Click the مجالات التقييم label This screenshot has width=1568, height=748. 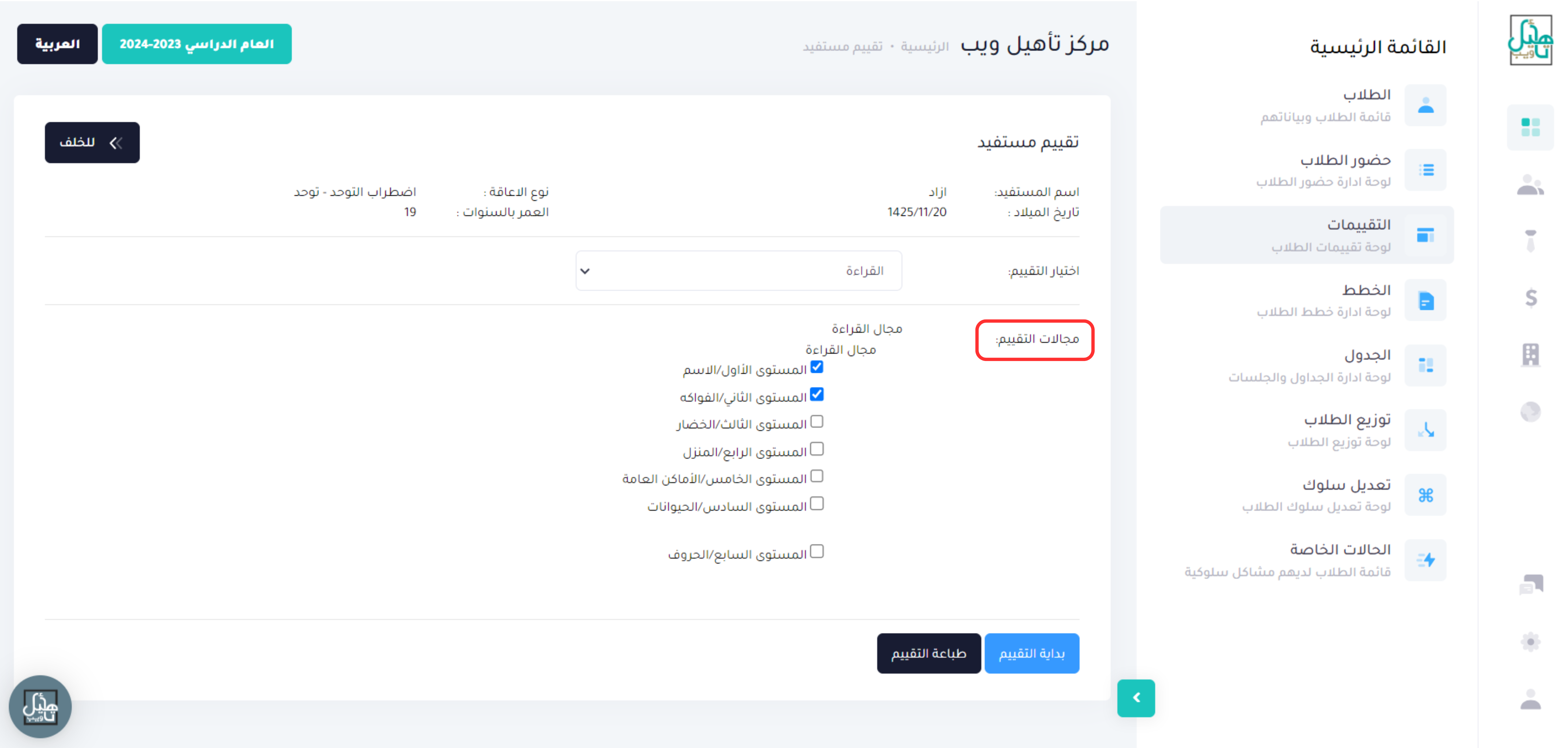pos(1037,339)
